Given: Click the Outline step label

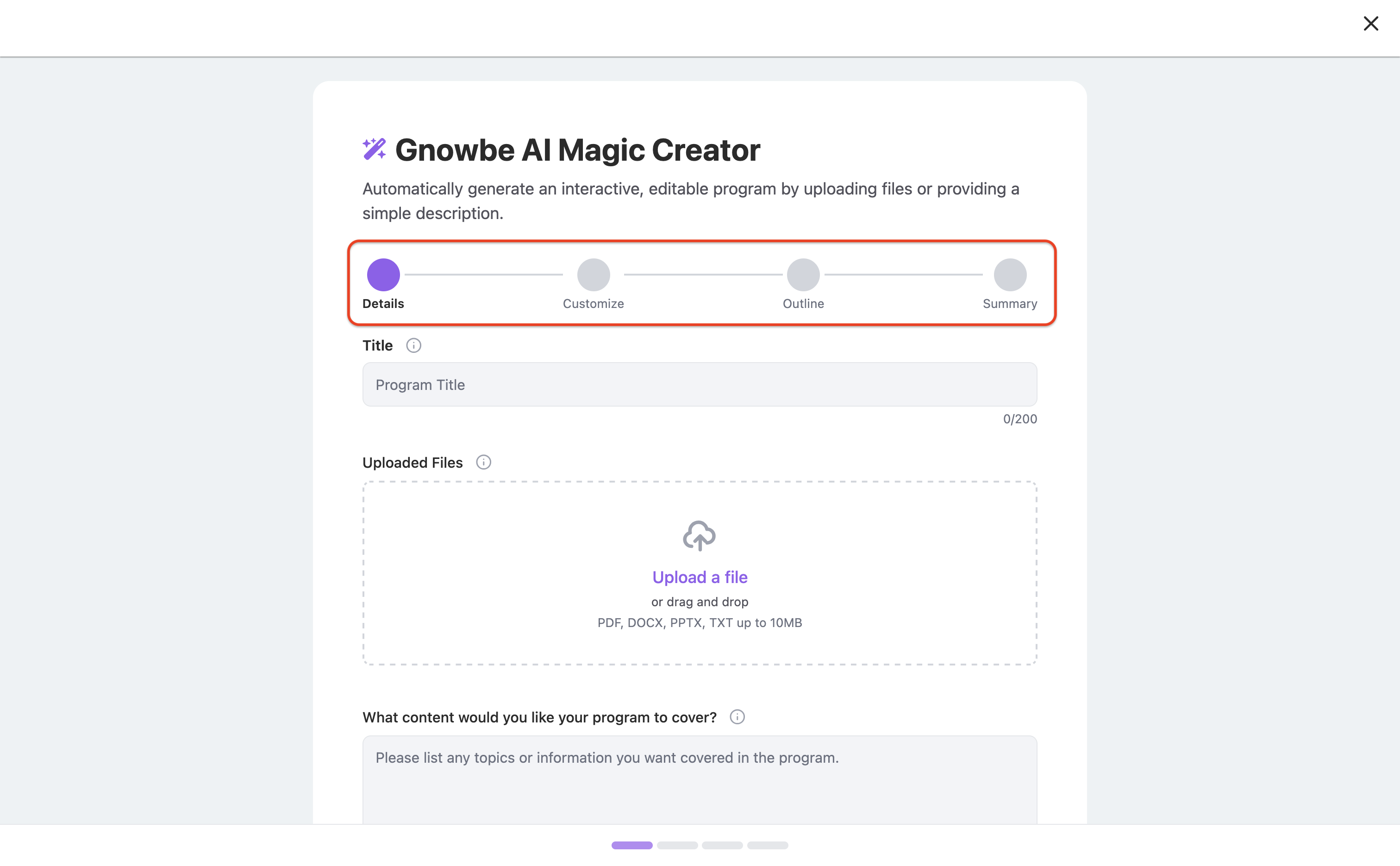Looking at the screenshot, I should [803, 303].
